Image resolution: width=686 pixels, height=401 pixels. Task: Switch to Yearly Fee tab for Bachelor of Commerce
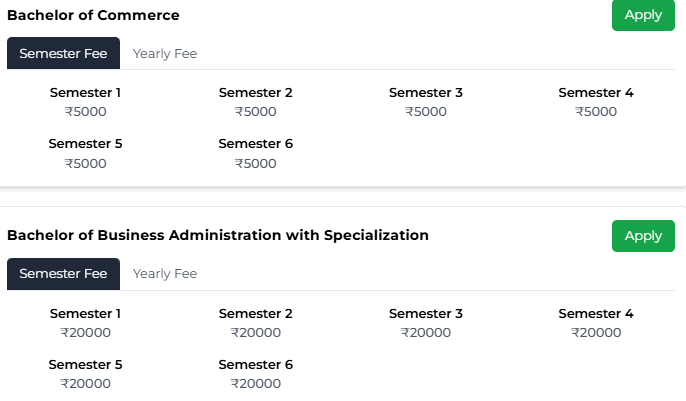pyautogui.click(x=165, y=54)
